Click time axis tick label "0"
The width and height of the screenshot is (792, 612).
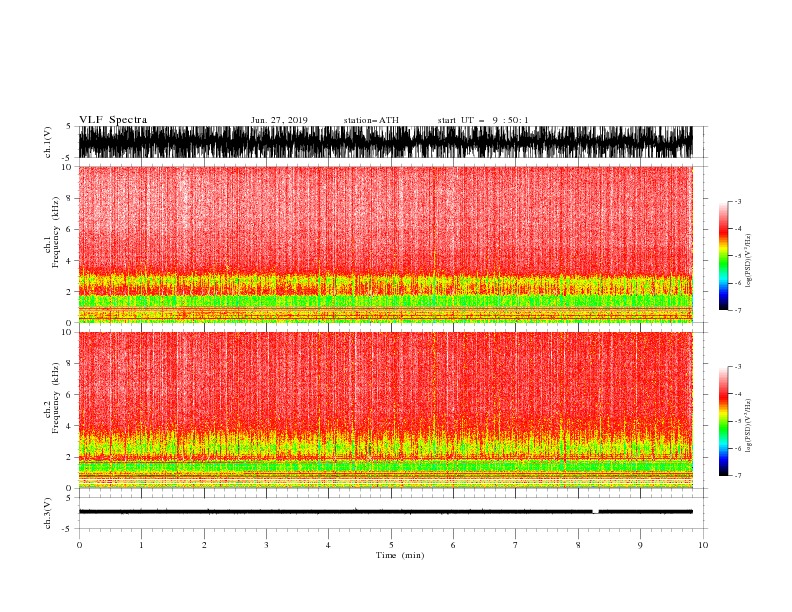pos(79,545)
